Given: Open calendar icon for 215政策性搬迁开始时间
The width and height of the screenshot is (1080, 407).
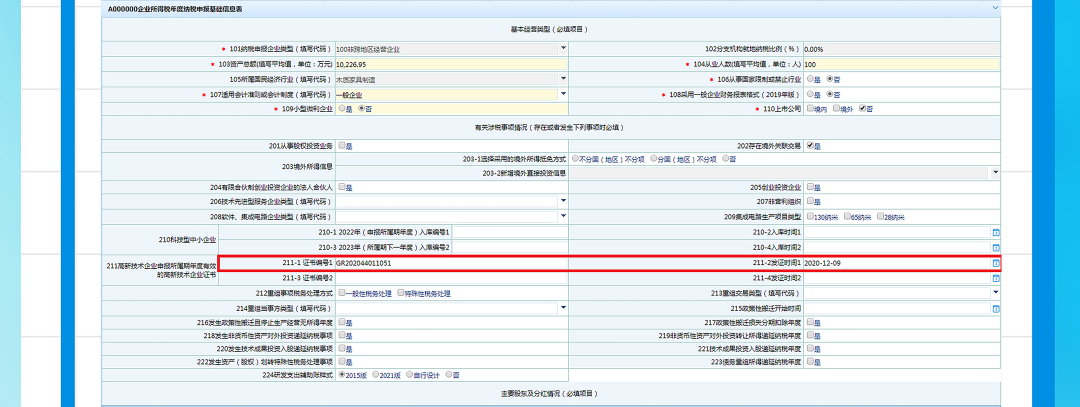Looking at the screenshot, I should point(996,309).
